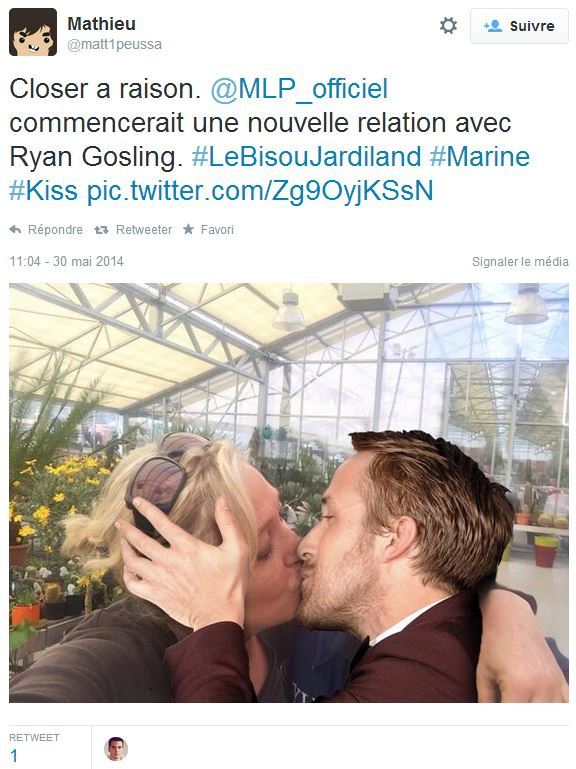Open the #Kiss hashtag
Screen dimensions: 576x769
pos(43,191)
